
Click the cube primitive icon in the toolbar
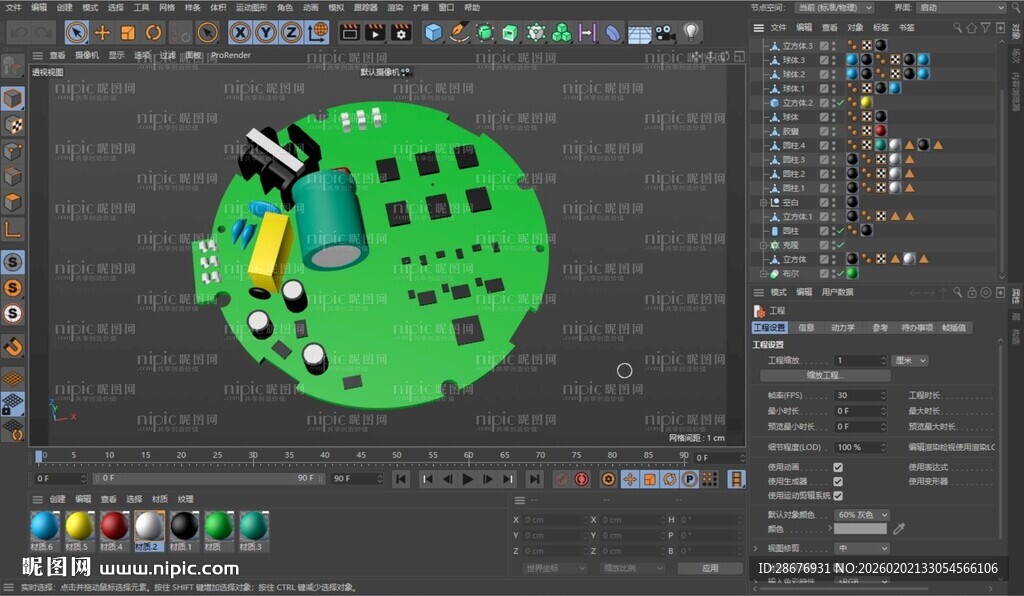click(x=434, y=32)
